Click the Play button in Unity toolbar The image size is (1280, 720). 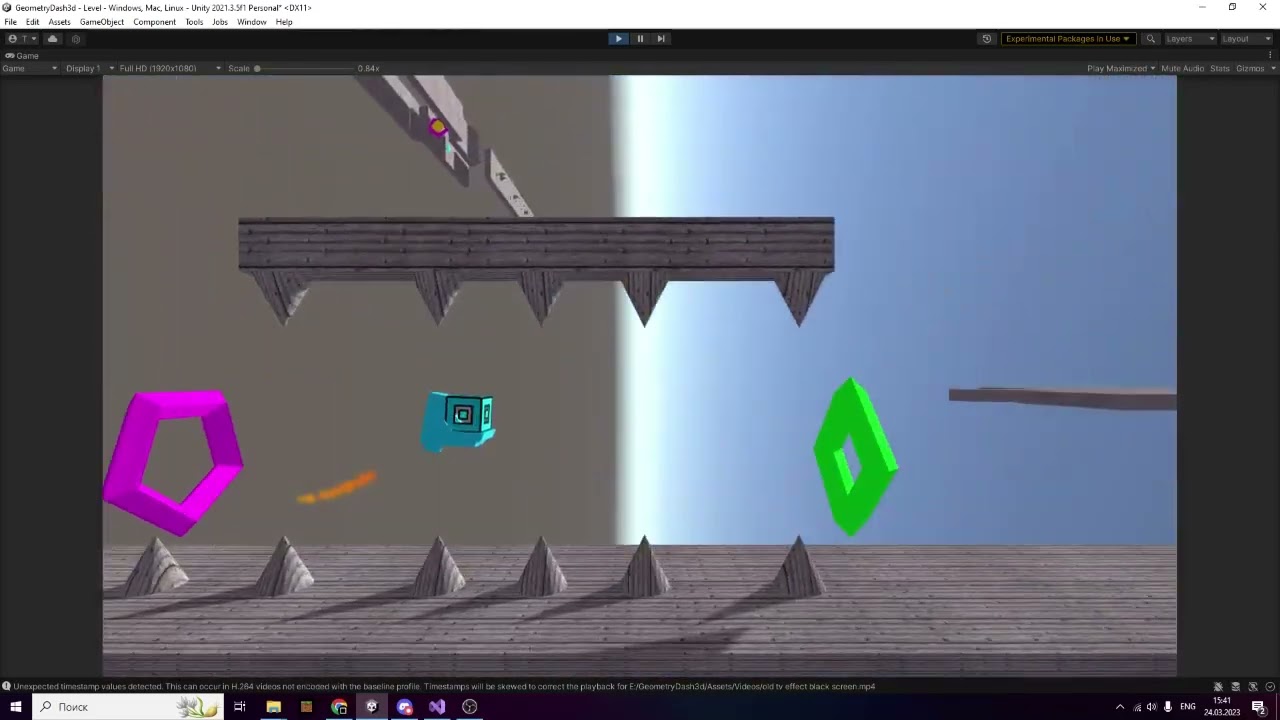[618, 39]
